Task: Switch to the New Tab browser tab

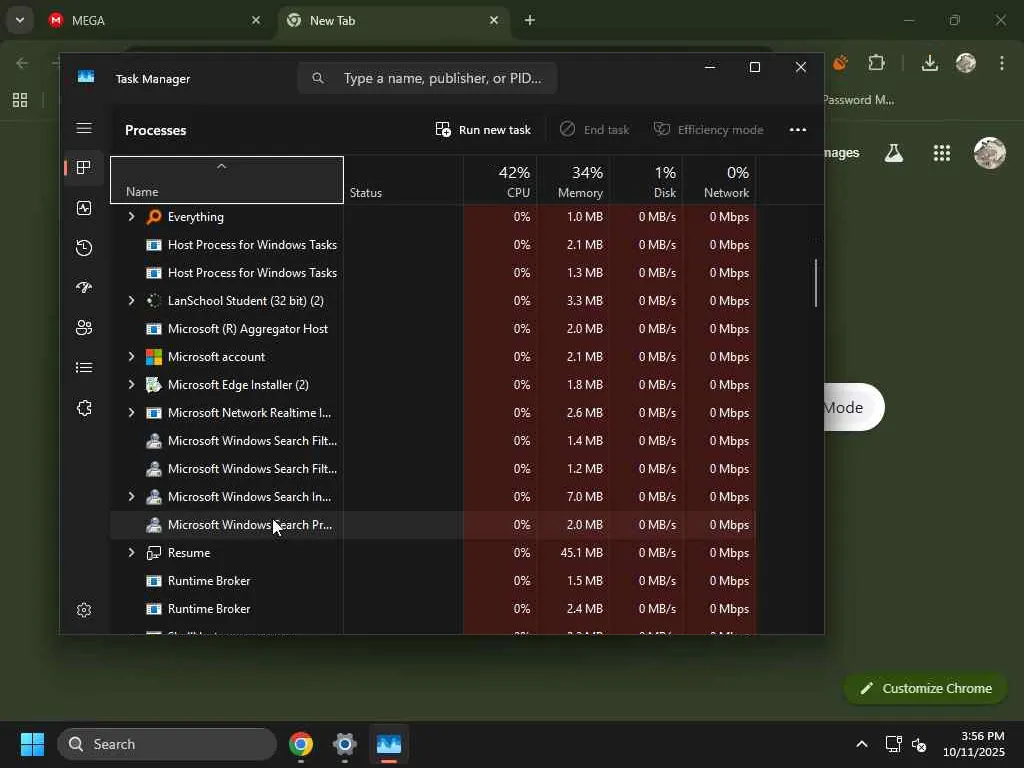Action: click(394, 20)
